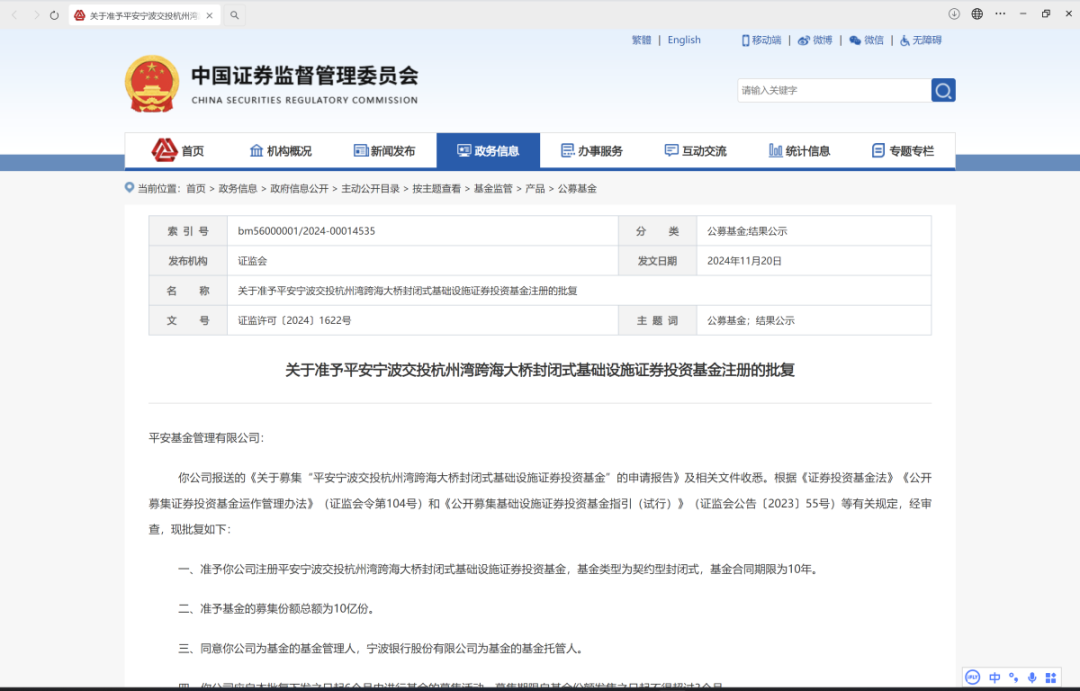Go back with the browser back arrow

click(x=14, y=14)
